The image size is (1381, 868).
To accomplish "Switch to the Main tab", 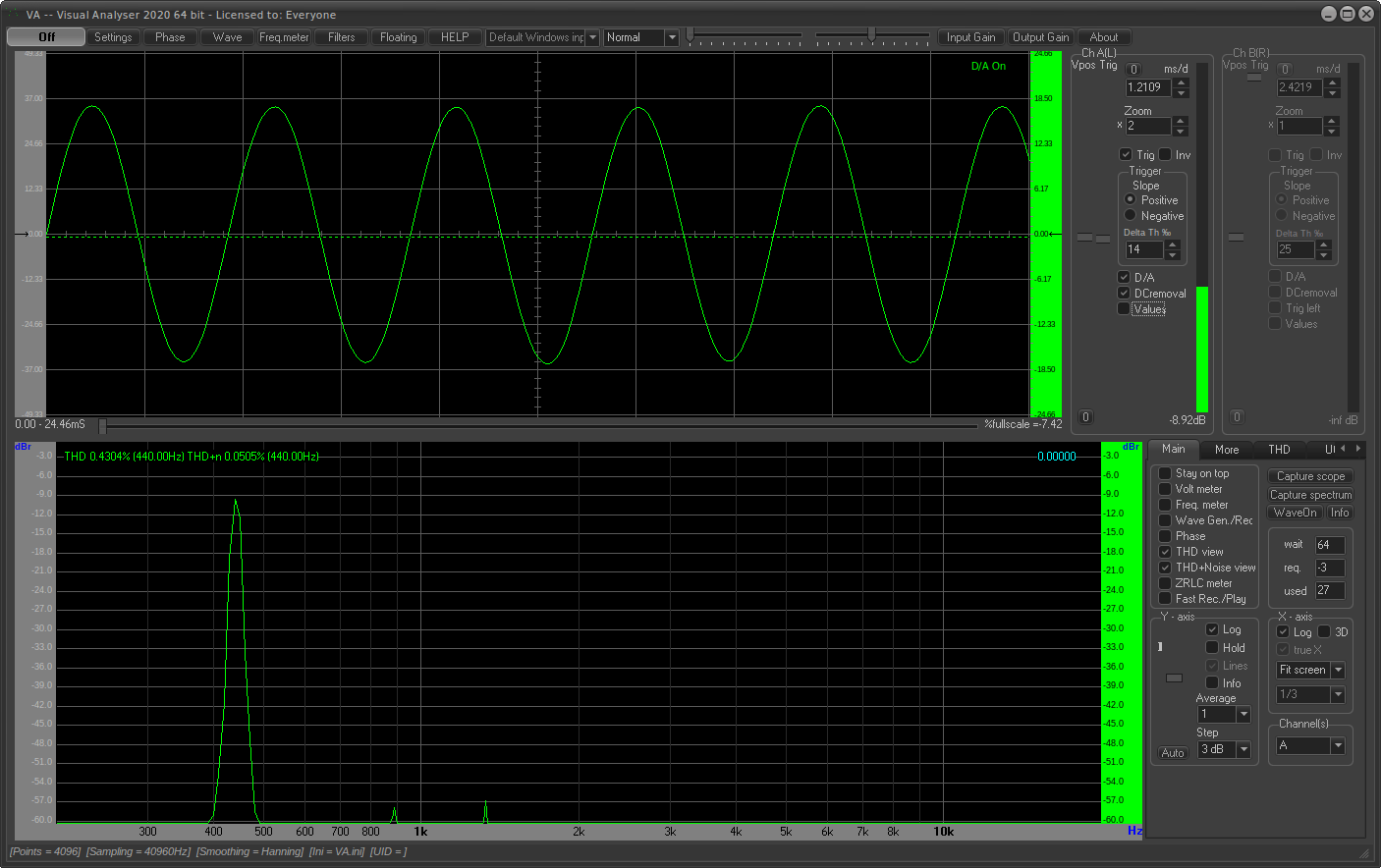I will coord(1174,449).
